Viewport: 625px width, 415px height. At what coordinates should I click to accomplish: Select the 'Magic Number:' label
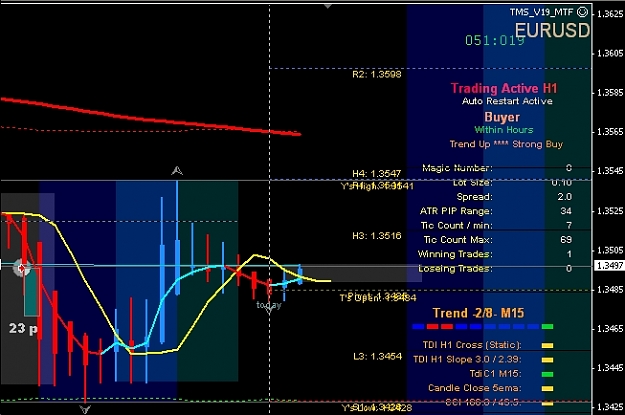pos(457,168)
